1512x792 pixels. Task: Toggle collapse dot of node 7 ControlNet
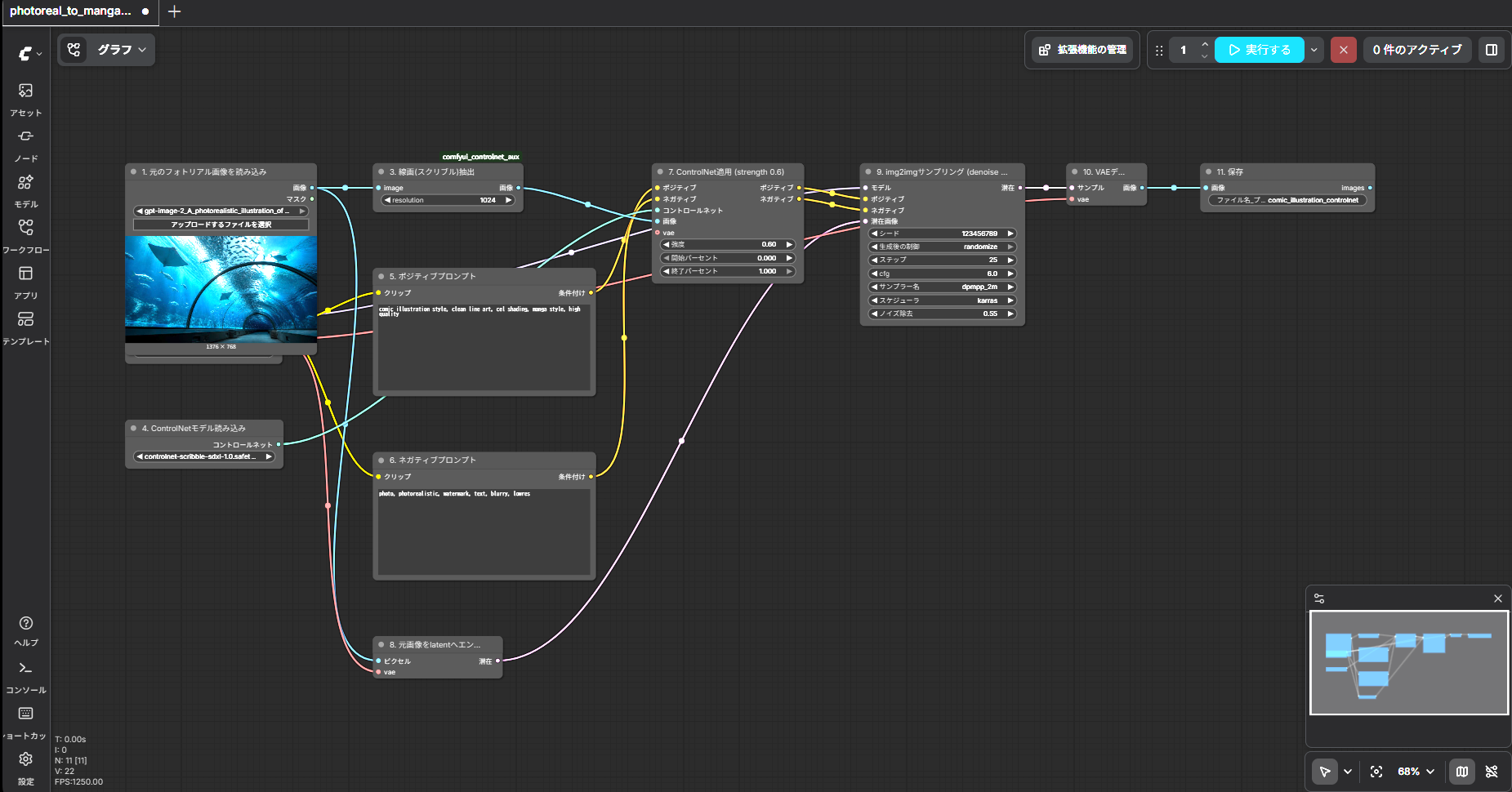pyautogui.click(x=660, y=172)
